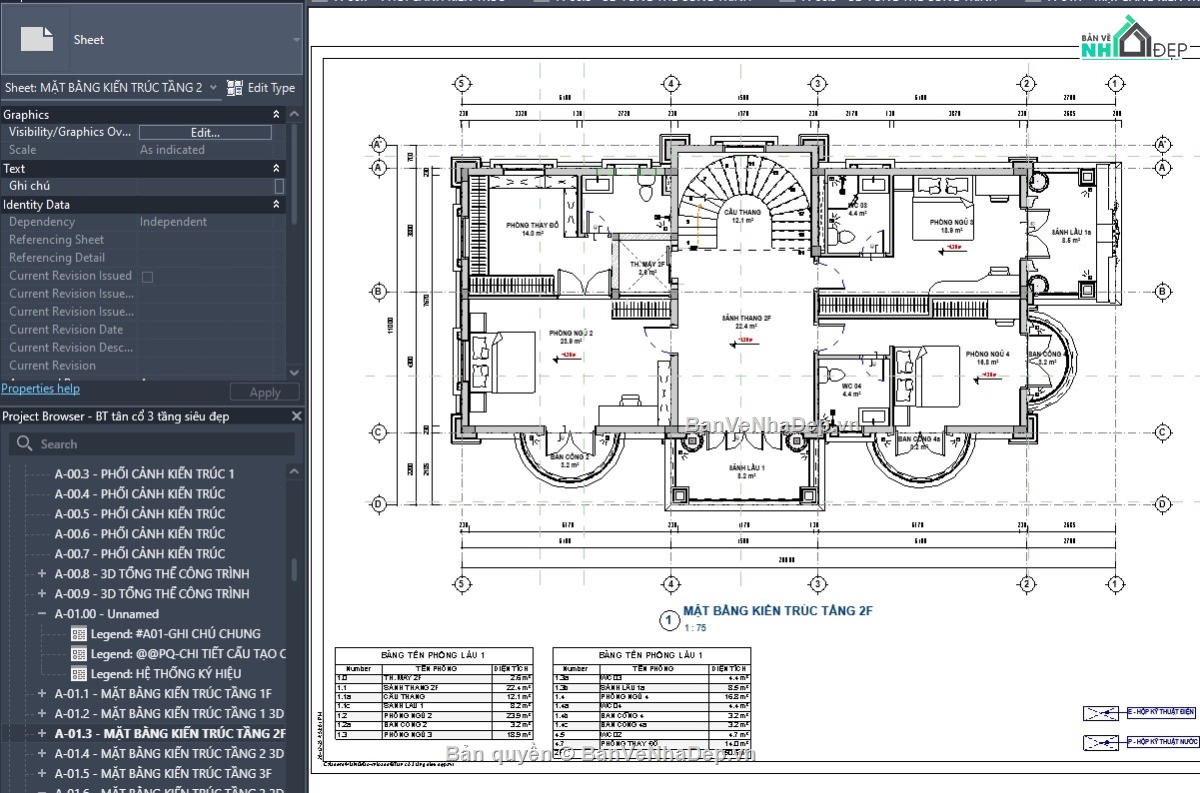Expand the A-01.3 sheet node

(x=42, y=733)
